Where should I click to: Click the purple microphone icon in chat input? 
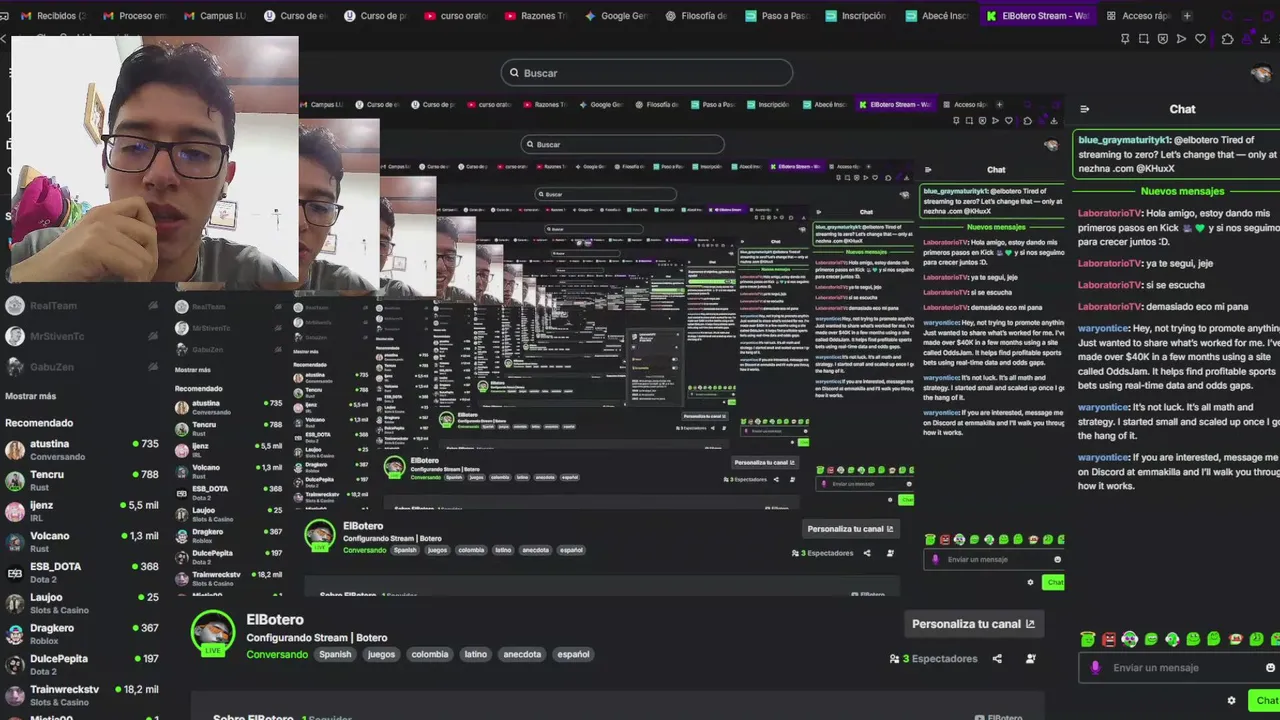point(1095,668)
